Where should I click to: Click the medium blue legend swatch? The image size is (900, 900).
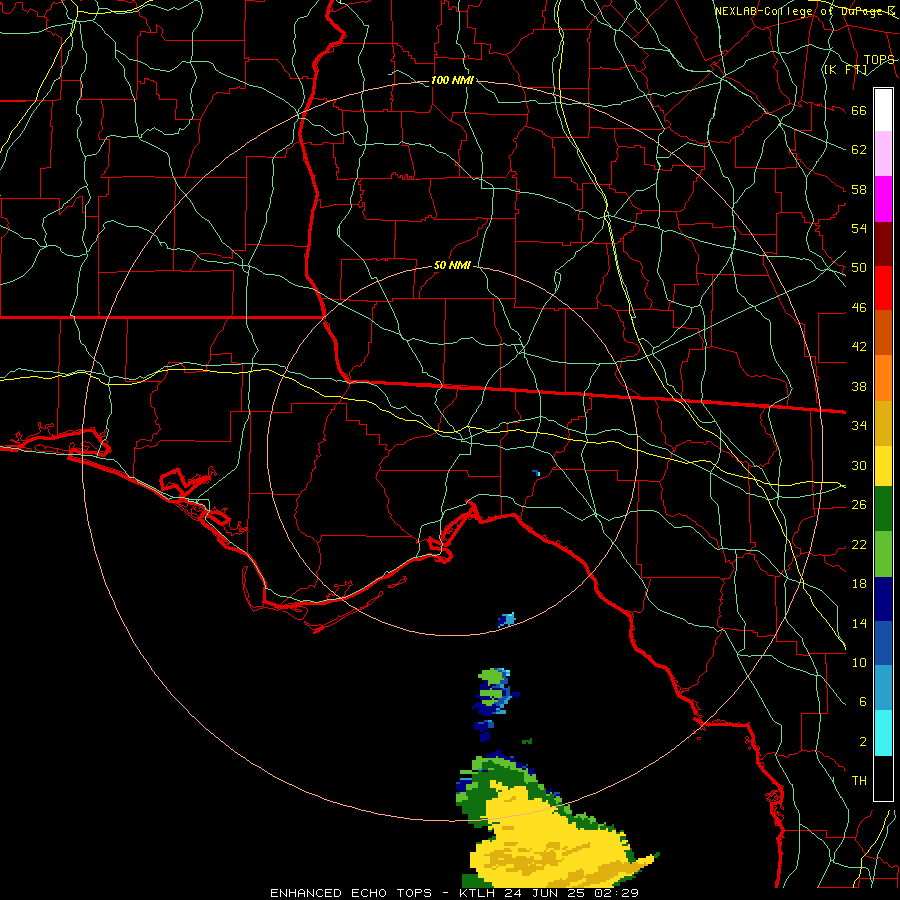pyautogui.click(x=883, y=643)
